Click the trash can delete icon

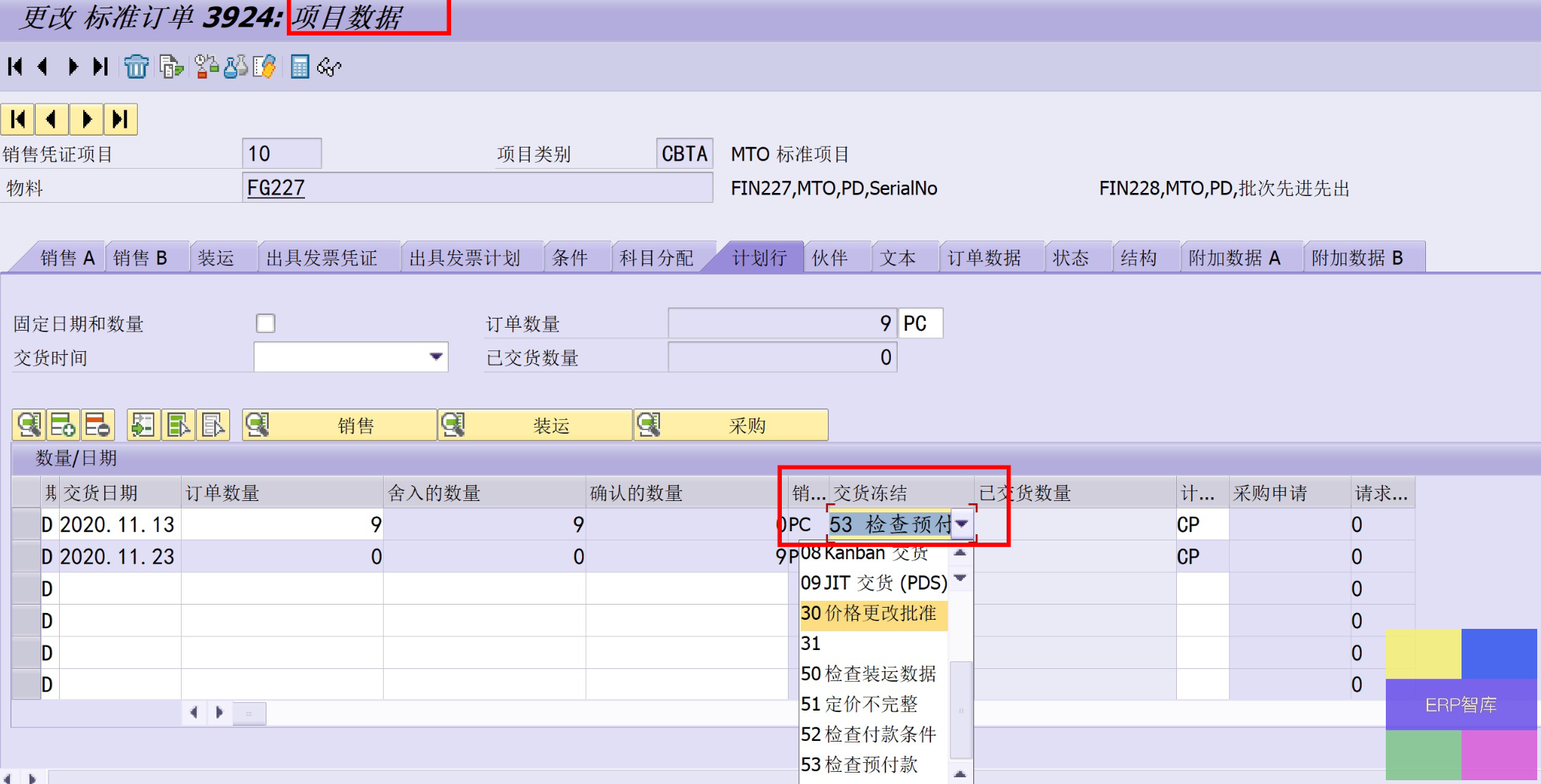tap(136, 67)
